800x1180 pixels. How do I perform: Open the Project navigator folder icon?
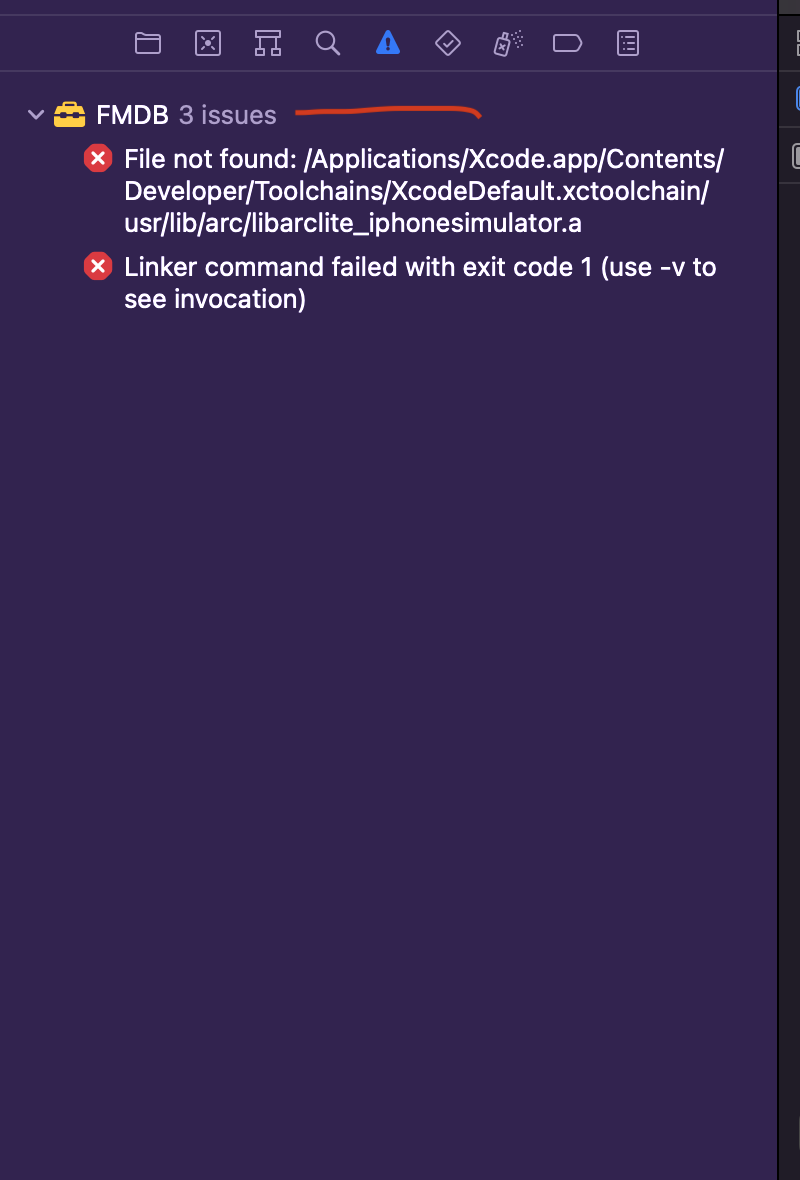pyautogui.click(x=148, y=43)
